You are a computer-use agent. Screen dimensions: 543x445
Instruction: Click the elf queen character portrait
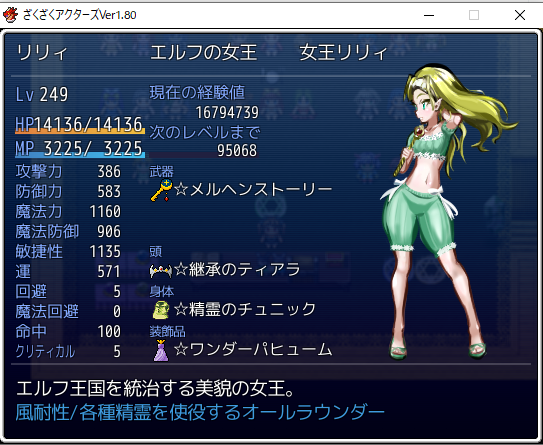coord(449,211)
